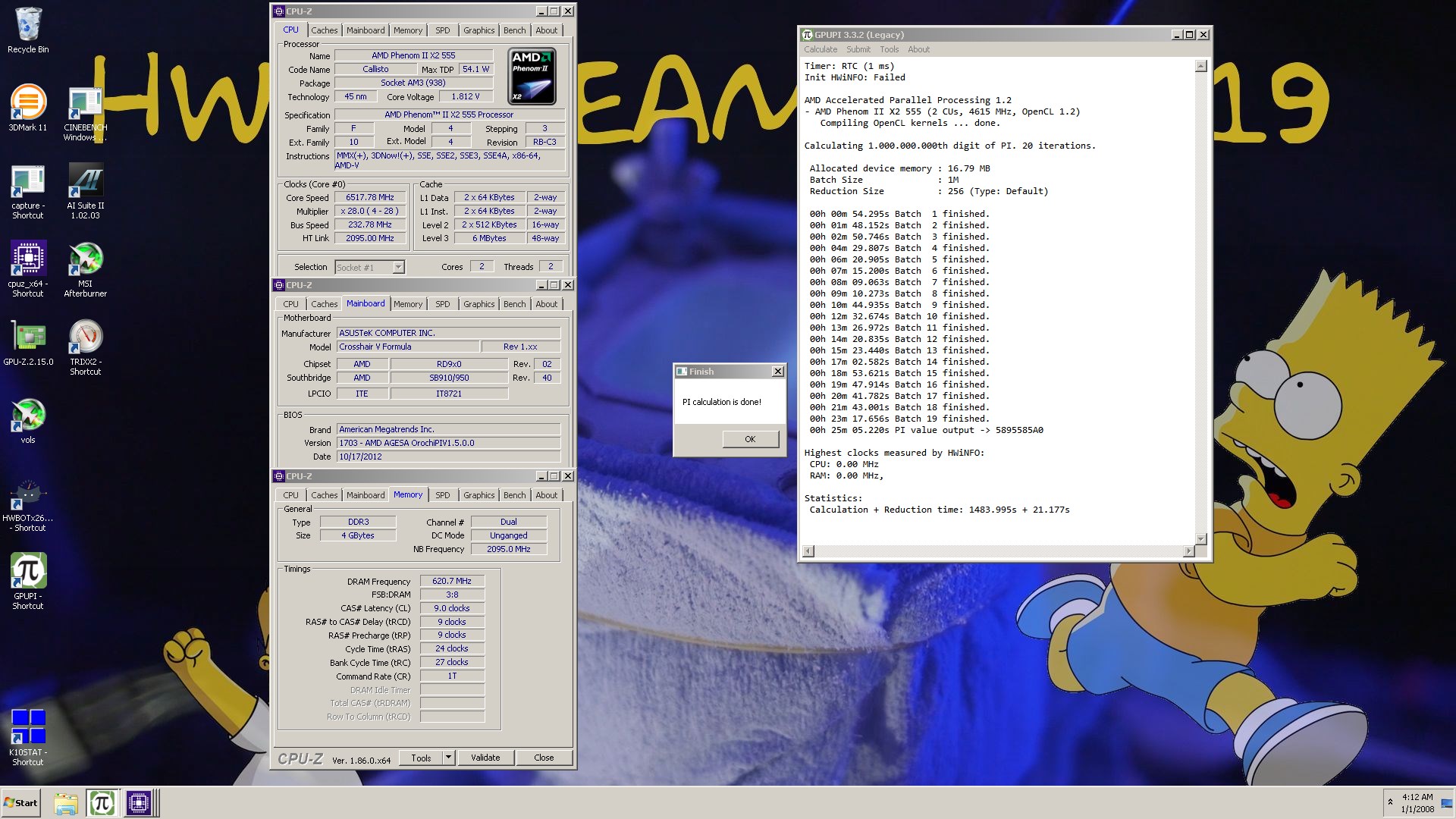Click the Windows Explorer folder taskbar icon
This screenshot has width=1456, height=819.
[65, 803]
